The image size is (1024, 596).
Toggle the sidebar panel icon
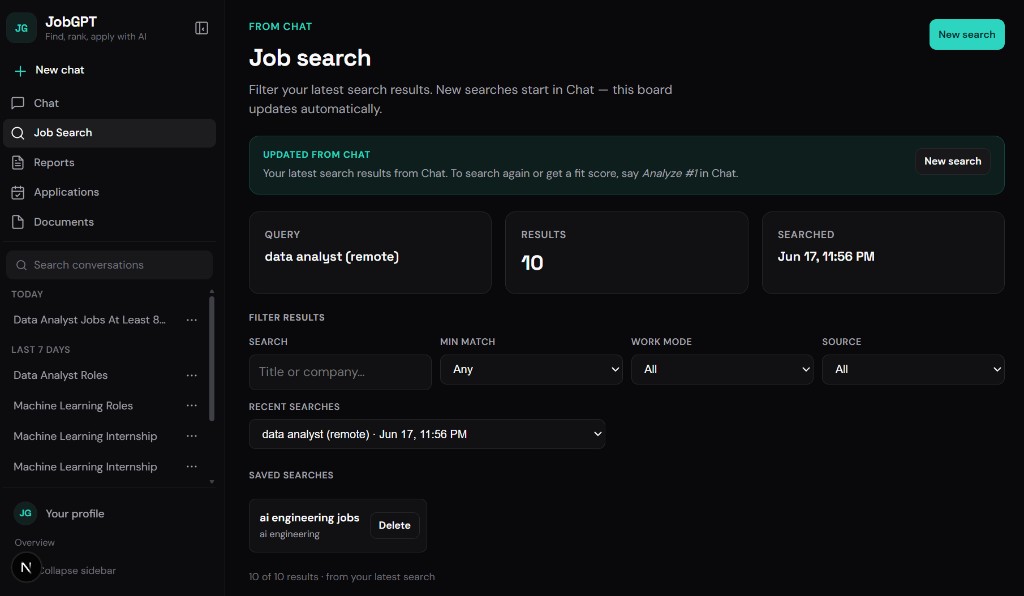[201, 28]
